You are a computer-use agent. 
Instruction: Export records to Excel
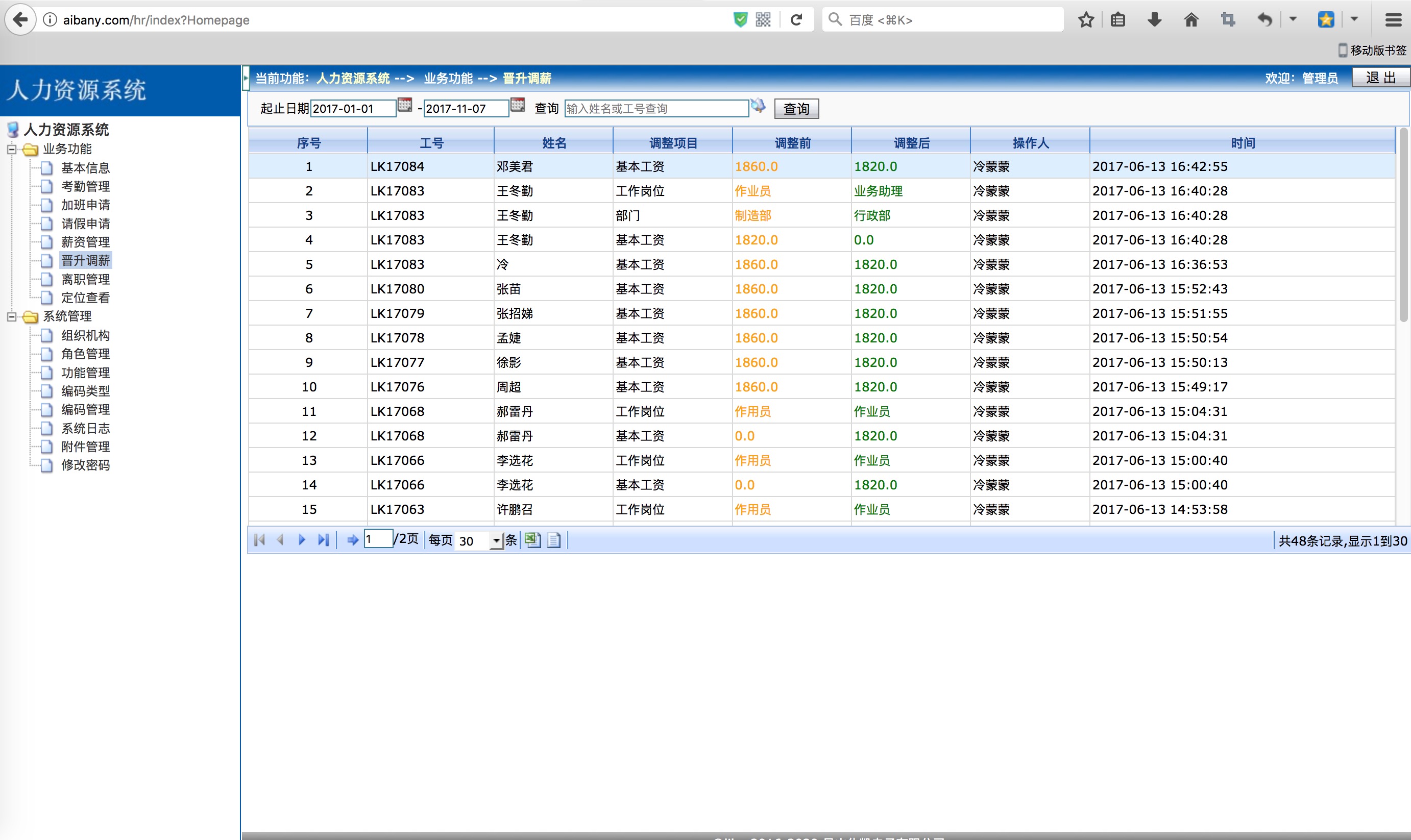click(532, 540)
